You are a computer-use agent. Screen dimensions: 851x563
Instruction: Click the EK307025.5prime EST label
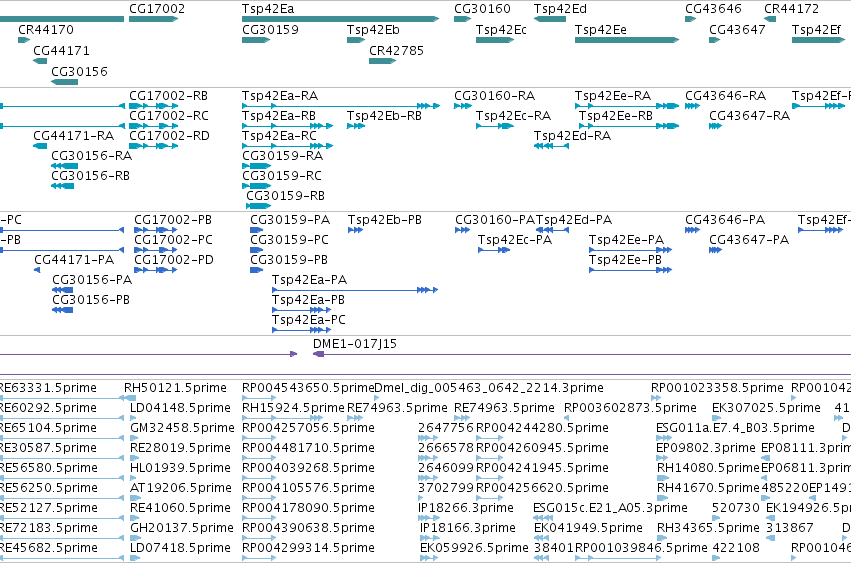(x=766, y=408)
